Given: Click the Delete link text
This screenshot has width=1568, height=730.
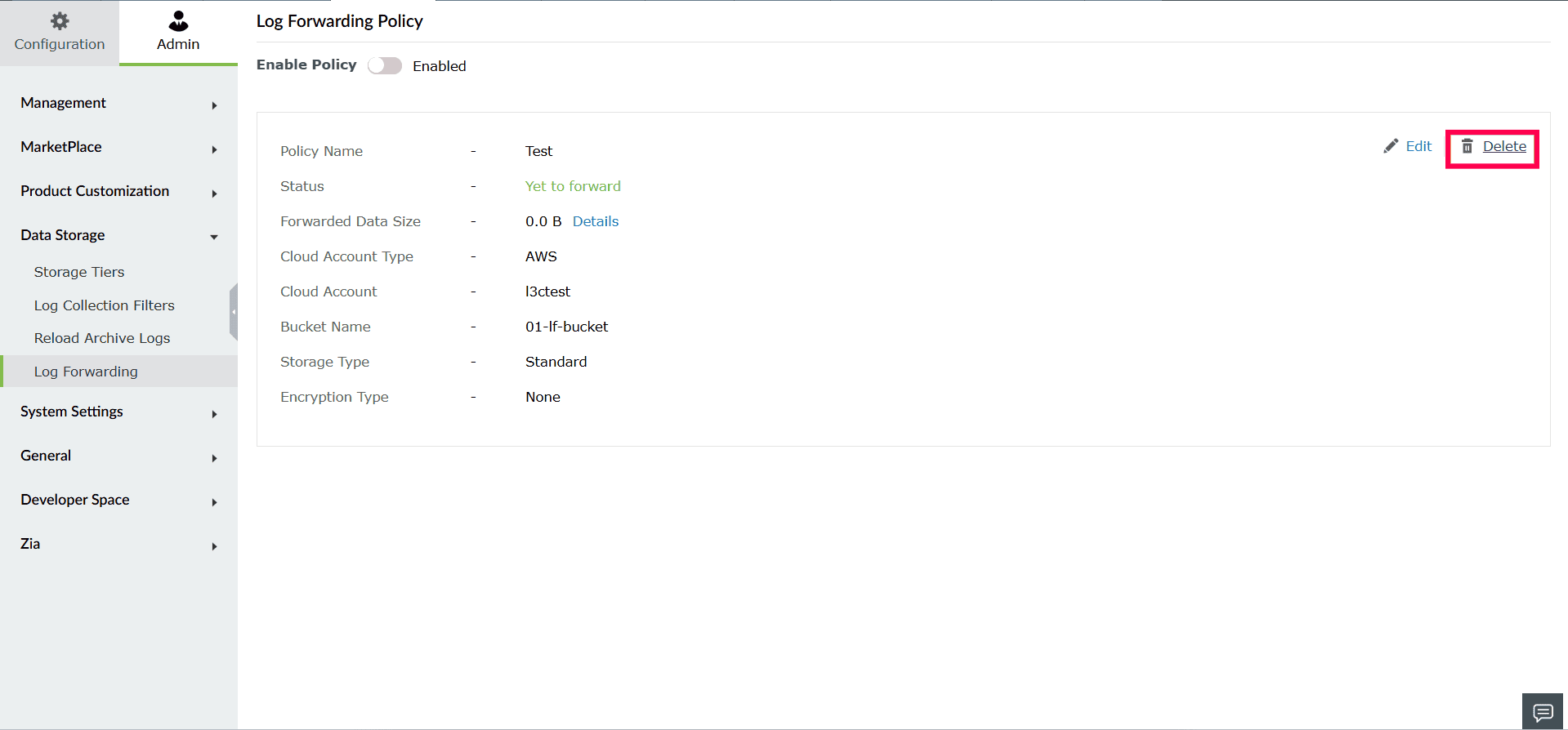Looking at the screenshot, I should click(x=1504, y=146).
